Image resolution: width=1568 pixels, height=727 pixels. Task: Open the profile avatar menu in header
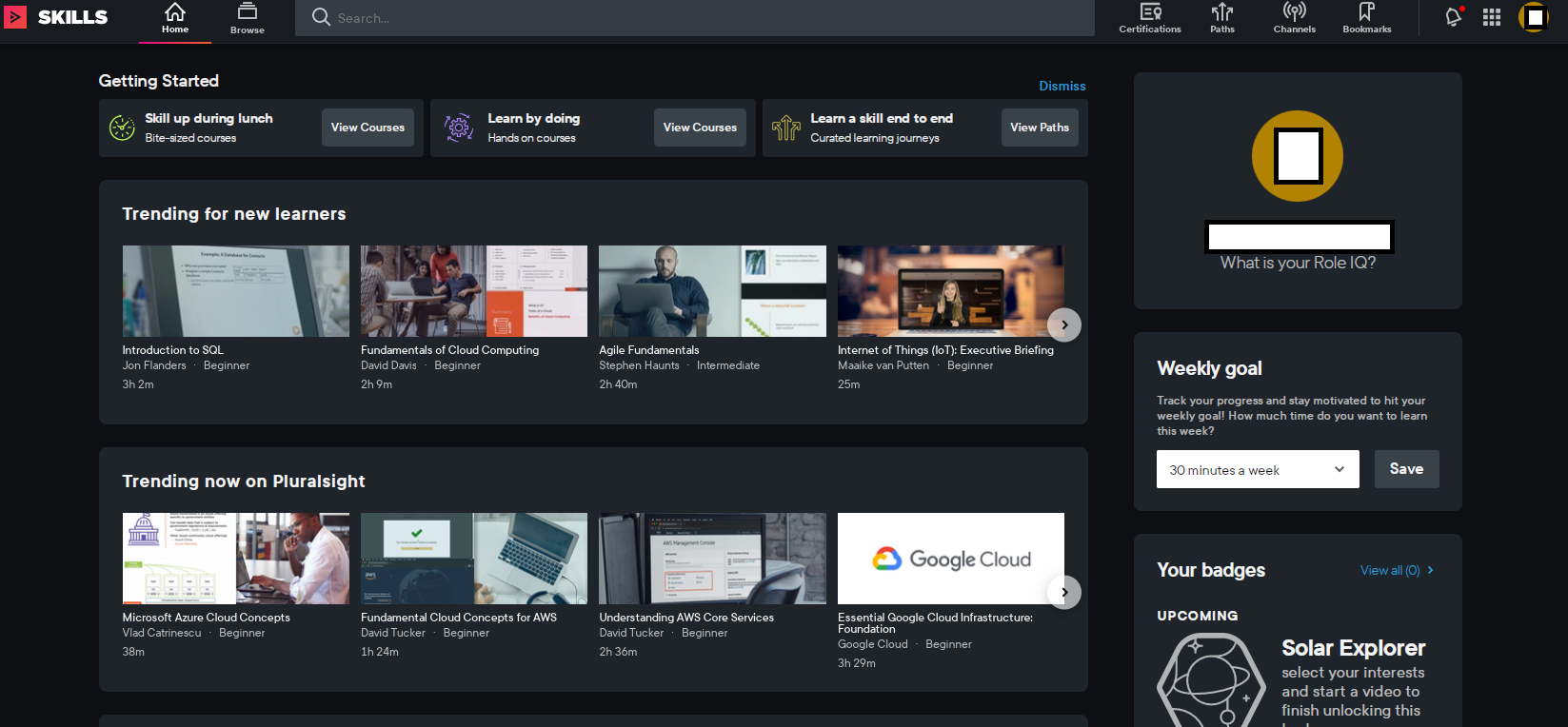tap(1534, 17)
